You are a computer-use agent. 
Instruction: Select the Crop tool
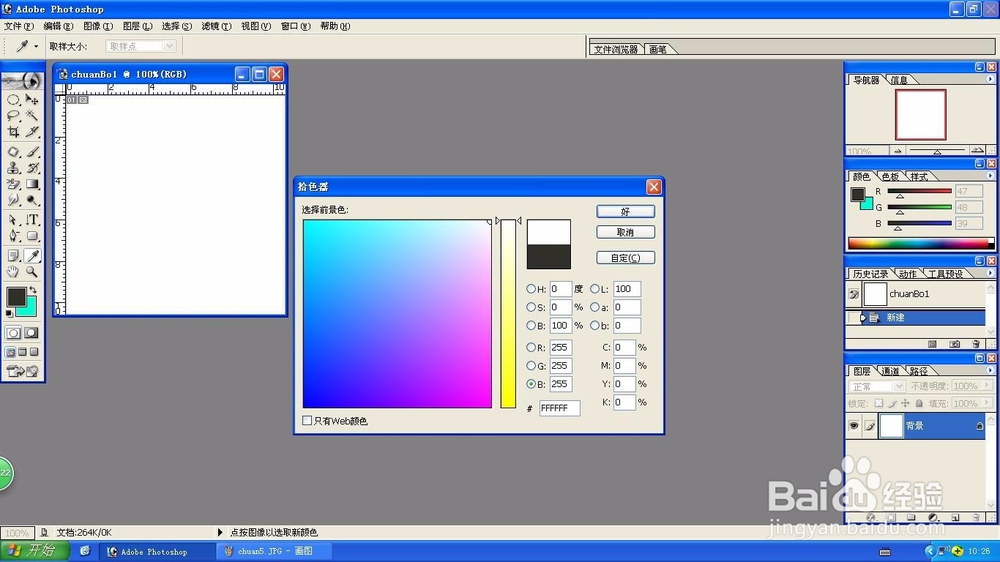tap(13, 131)
